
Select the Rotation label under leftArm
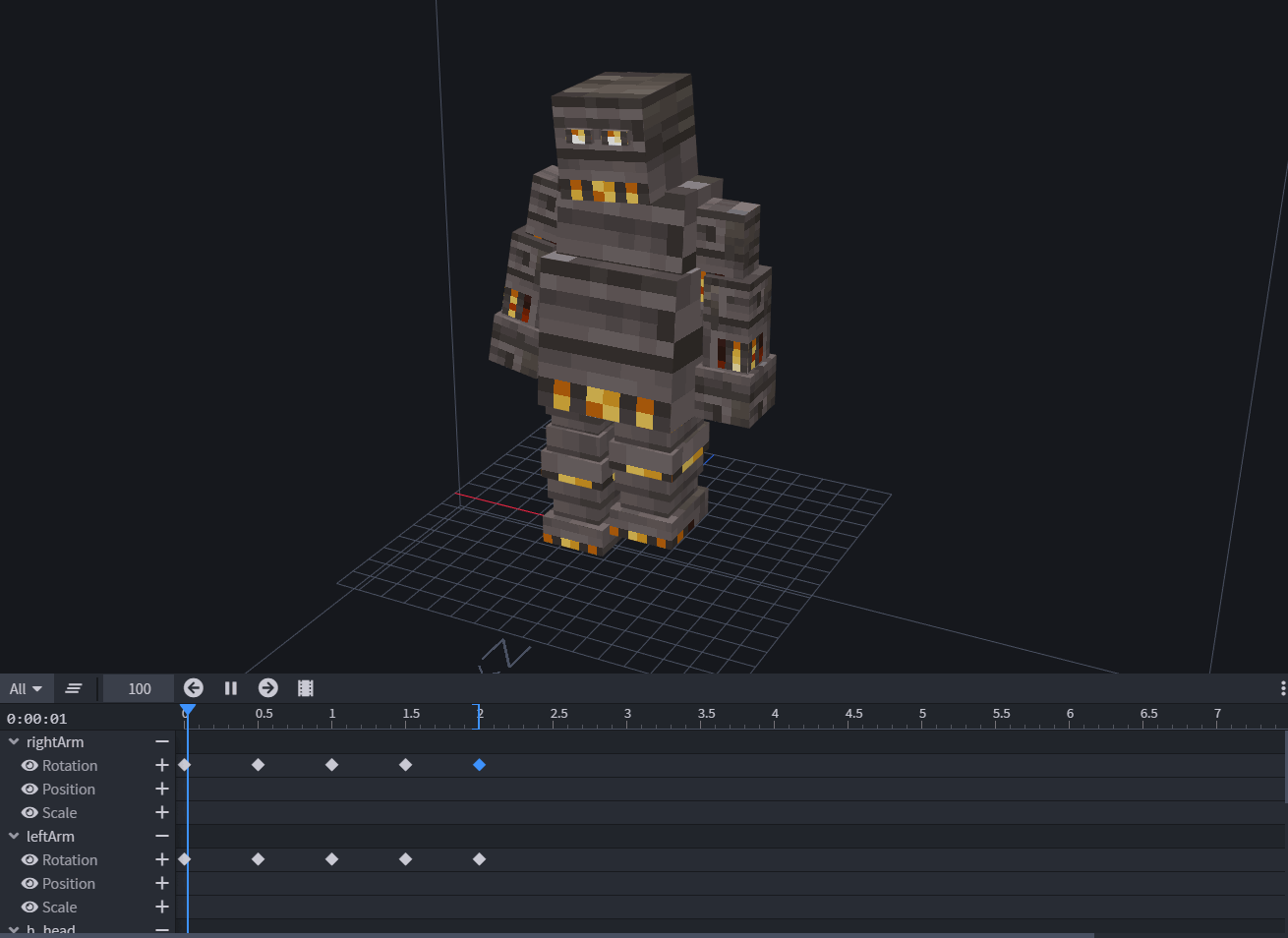click(70, 860)
